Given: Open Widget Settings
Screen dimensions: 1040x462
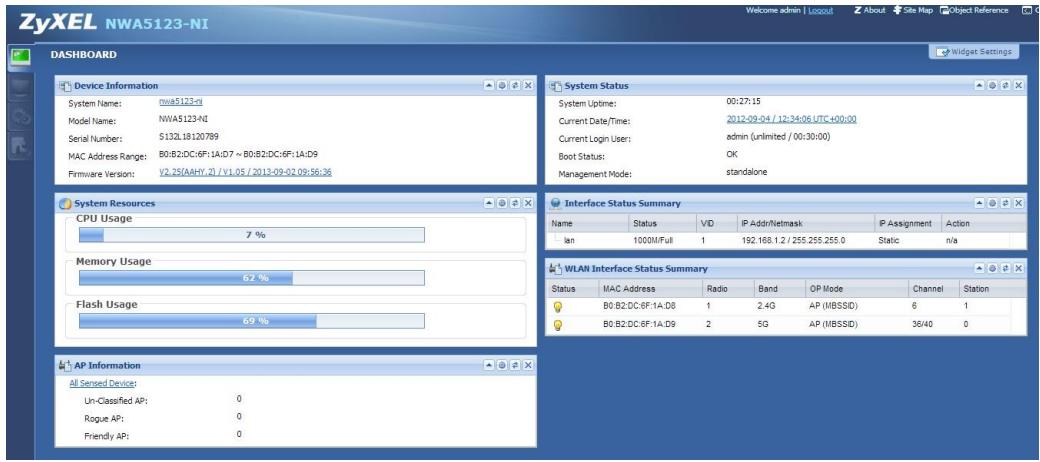Looking at the screenshot, I should pyautogui.click(x=974, y=52).
